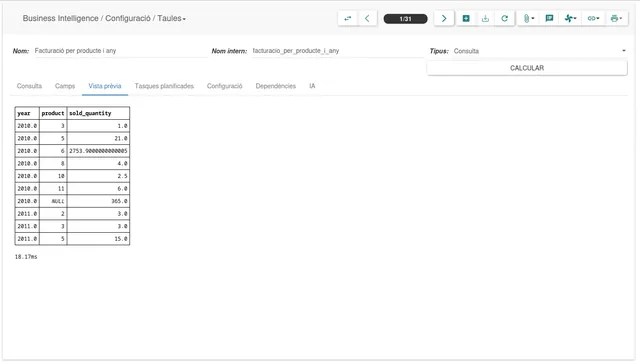The image size is (640, 364).
Task: Open the Tasques planificades tab
Action: tap(164, 86)
